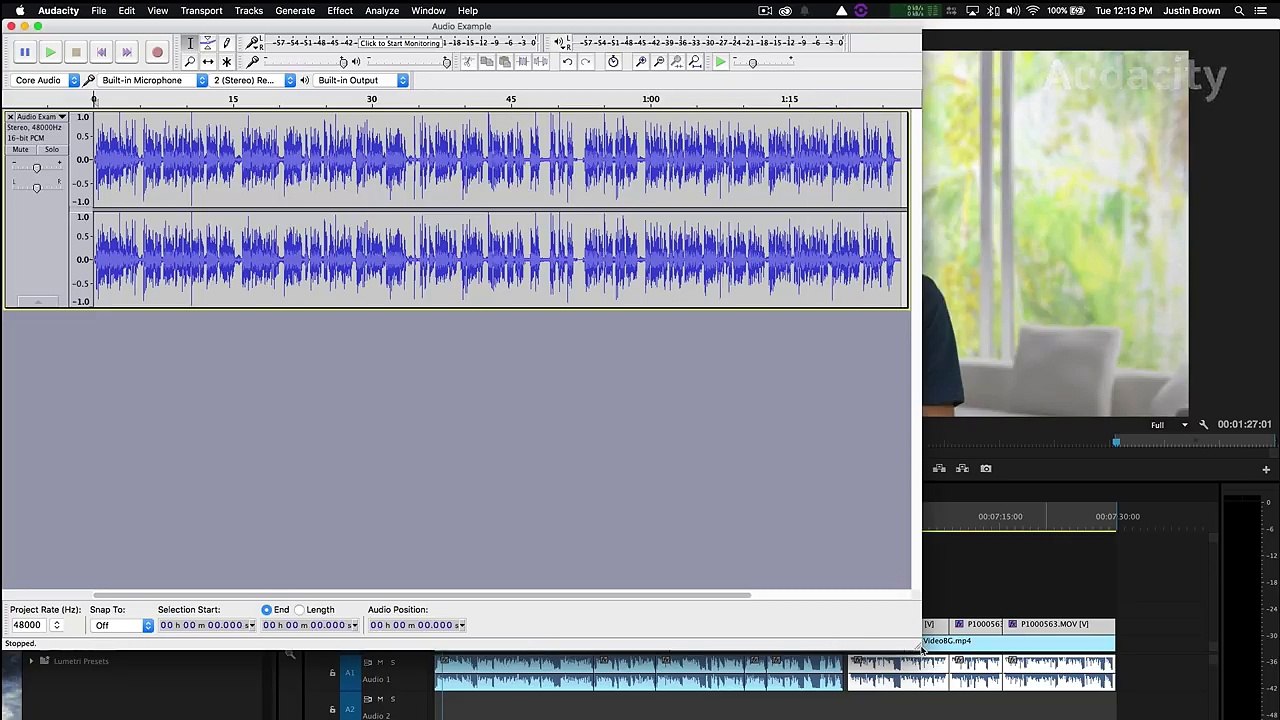Open the Core Audio host dropdown

point(45,80)
